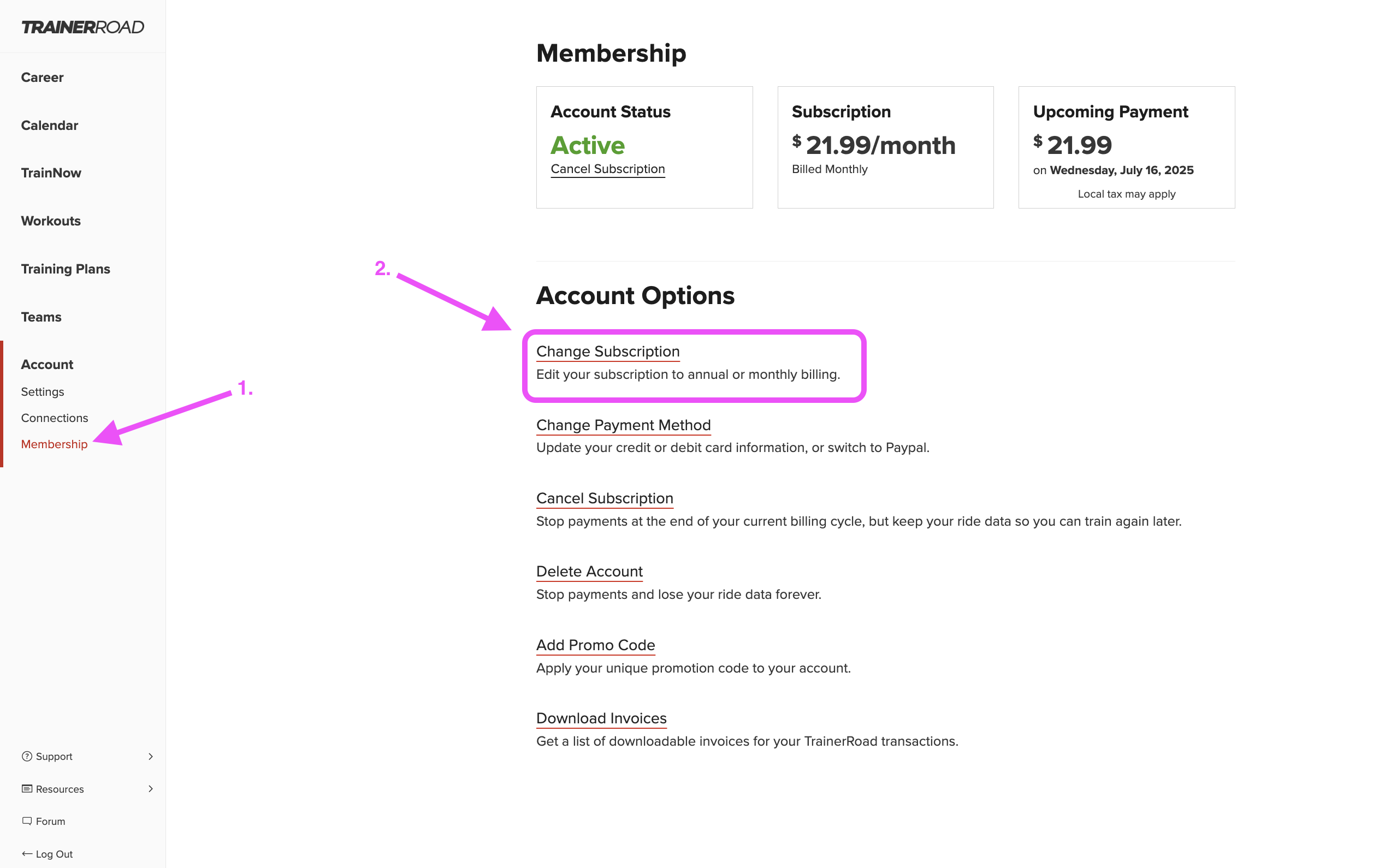Viewport: 1385px width, 868px height.
Task: Click Change Payment Method link
Action: pyautogui.click(x=623, y=425)
